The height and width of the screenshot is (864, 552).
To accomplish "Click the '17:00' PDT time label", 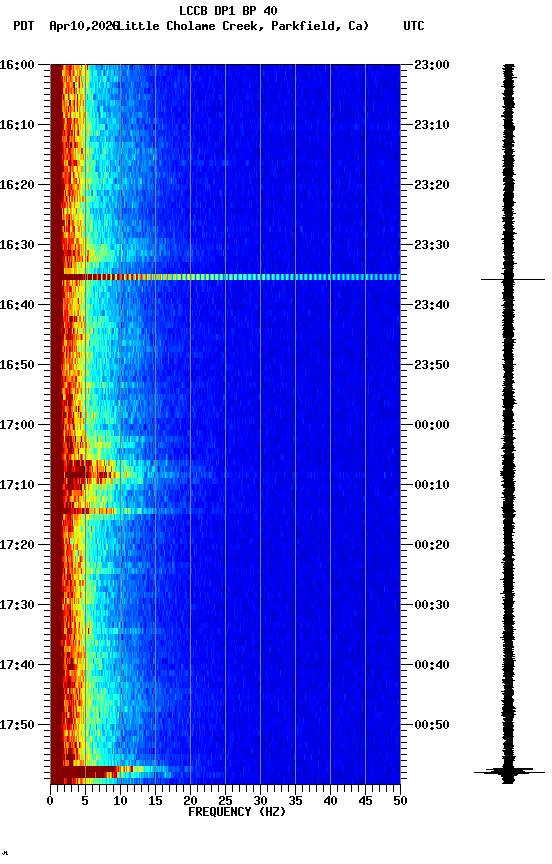I will tap(17, 425).
